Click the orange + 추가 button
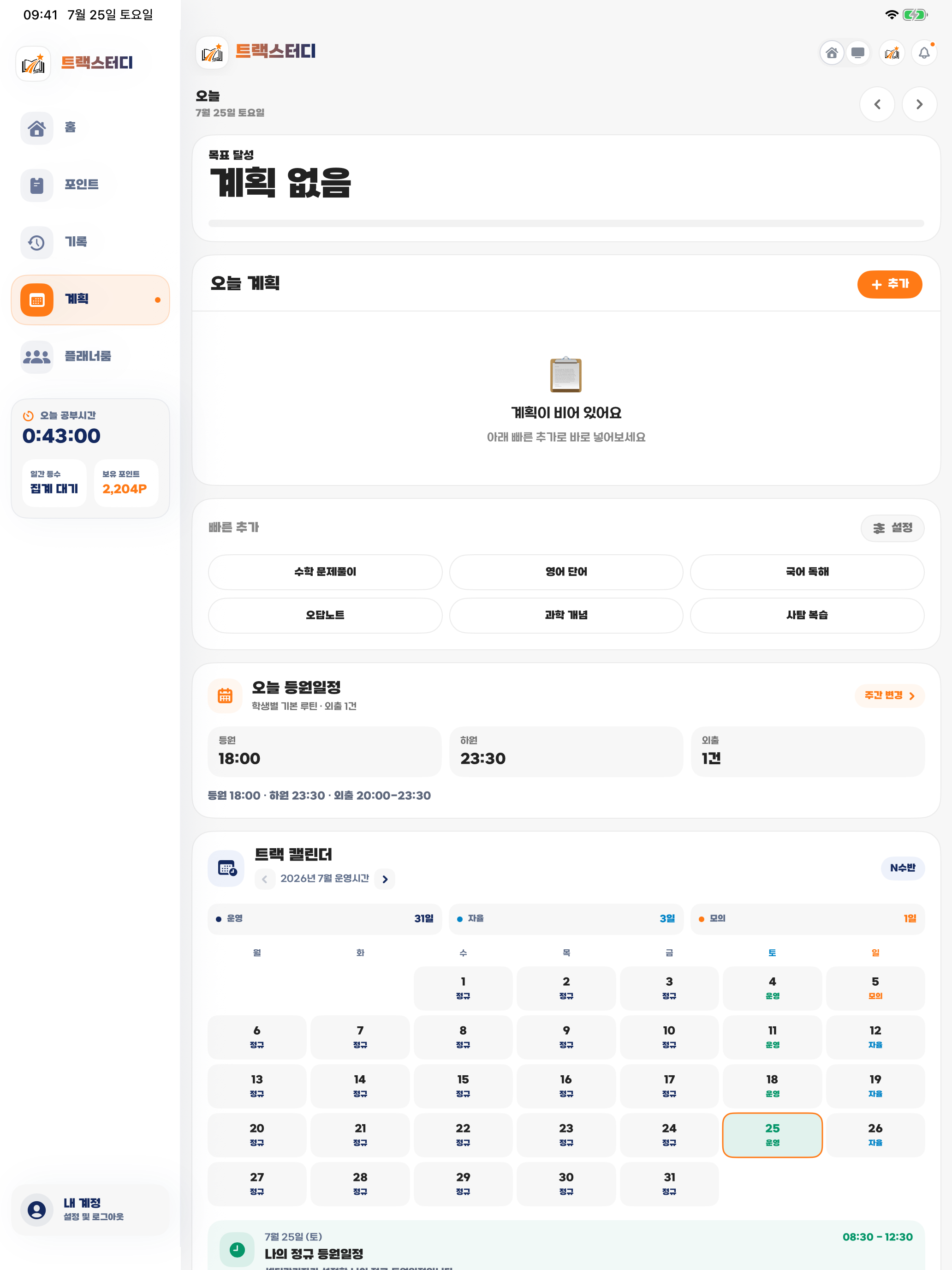 tap(889, 284)
